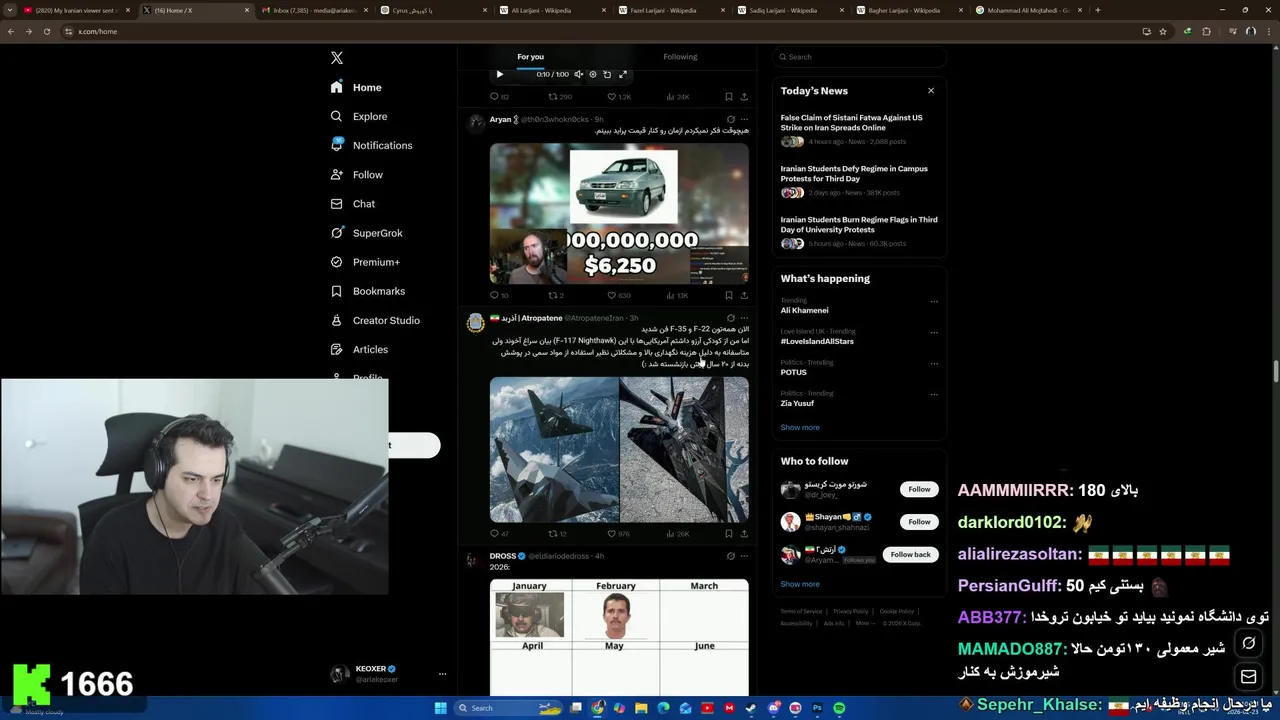Viewport: 1280px width, 720px height.
Task: Show more under What's happening
Action: (x=800, y=427)
